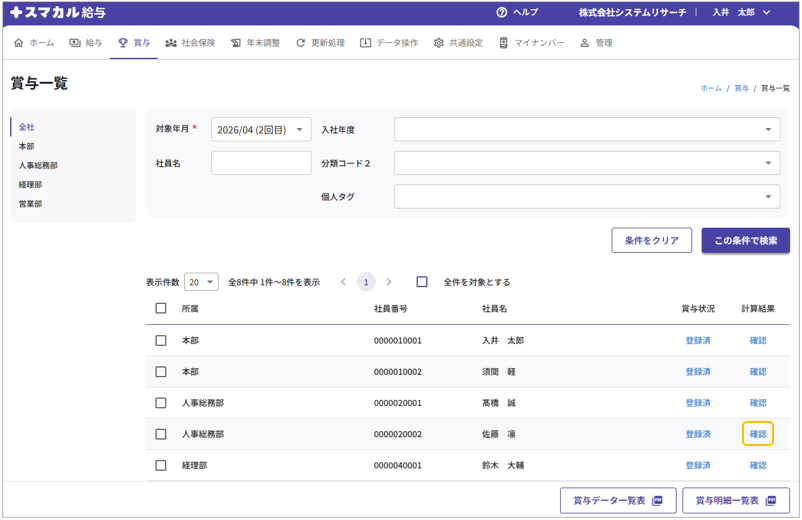Click the 社会保険 people icon
Image resolution: width=802 pixels, height=520 pixels.
coord(171,43)
